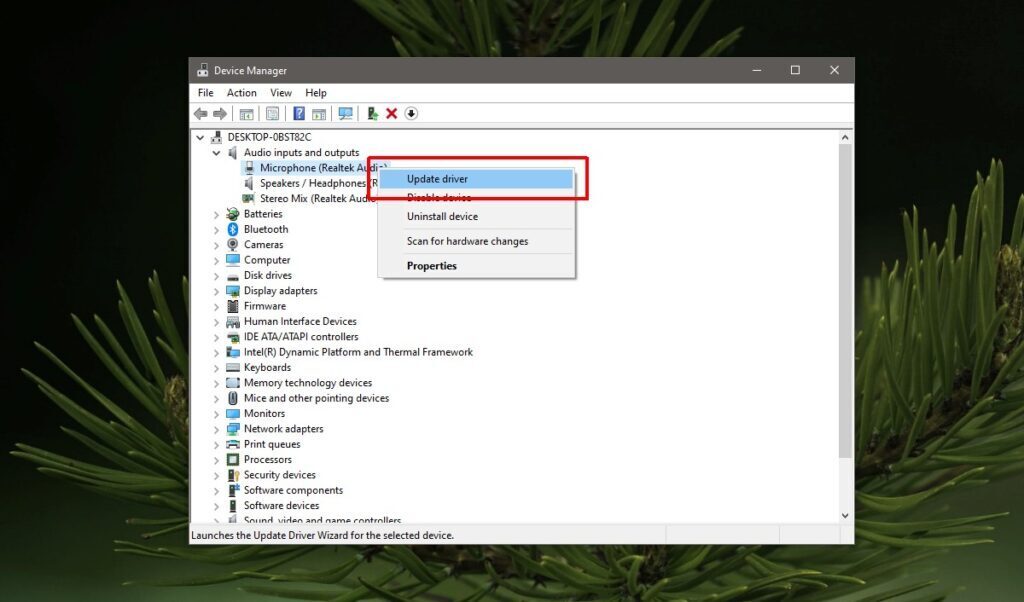The height and width of the screenshot is (602, 1024).
Task: Click the Update driver toolbar icon
Action: point(371,113)
